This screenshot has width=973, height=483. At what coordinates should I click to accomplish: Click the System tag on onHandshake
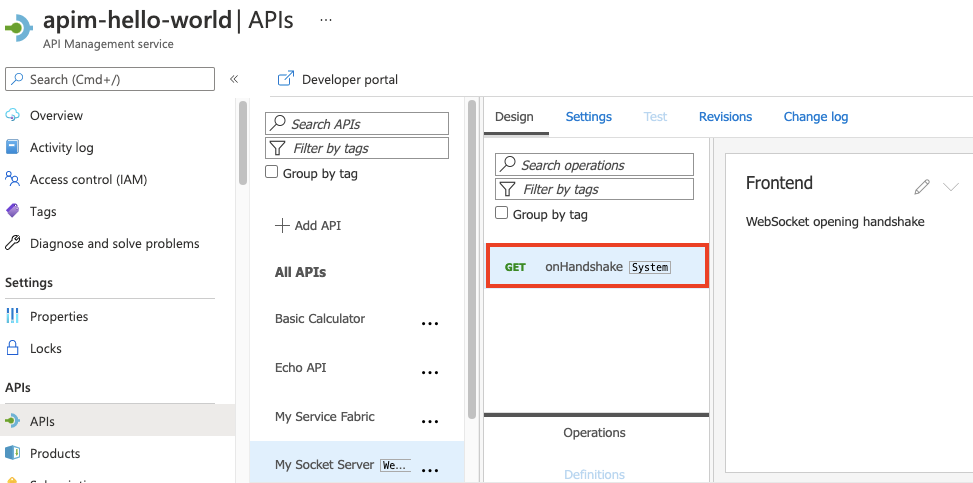point(650,267)
